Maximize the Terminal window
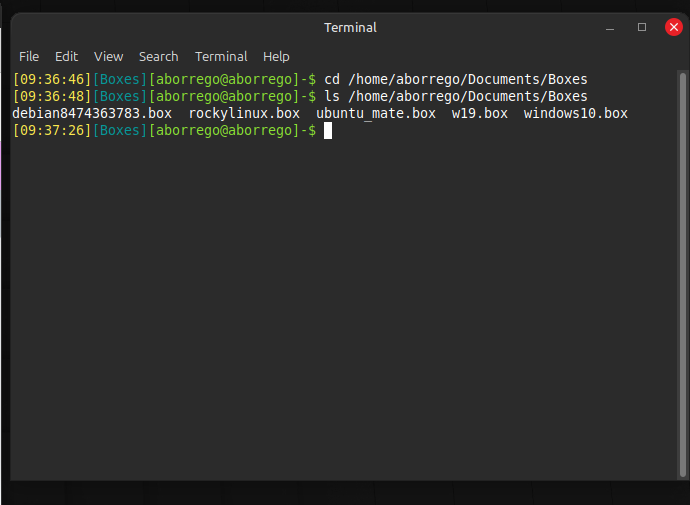This screenshot has height=505, width=690. (x=642, y=27)
